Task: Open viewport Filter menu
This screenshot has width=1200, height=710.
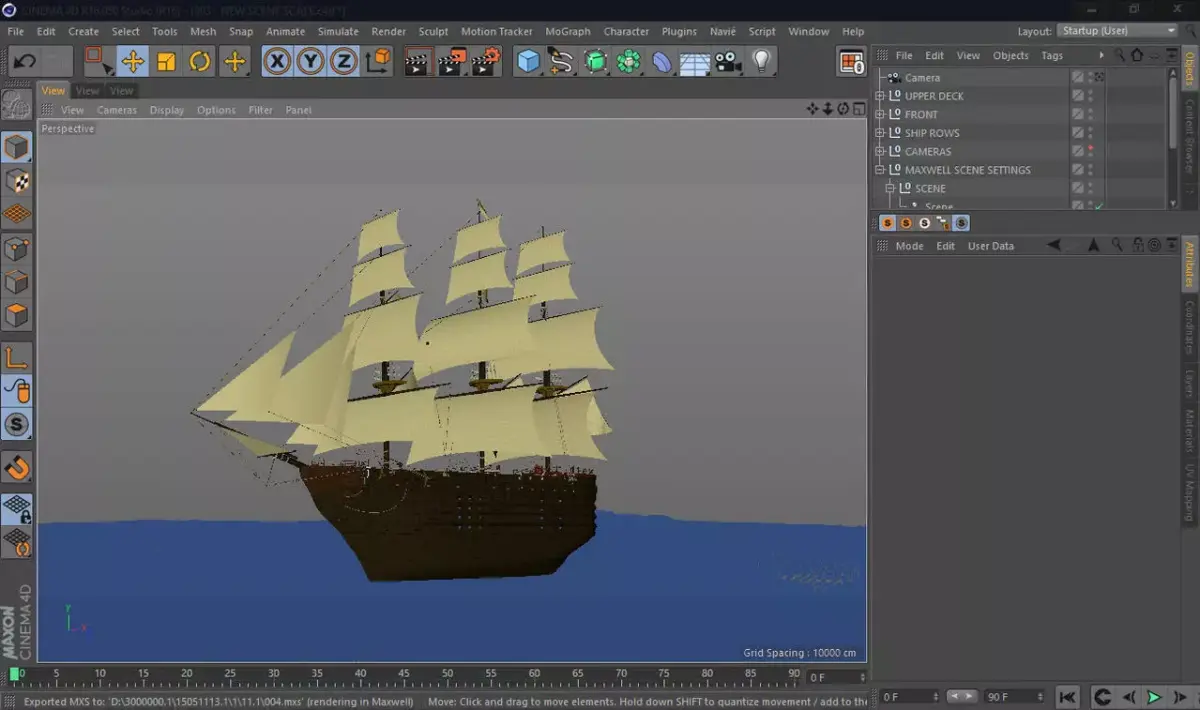Action: pyautogui.click(x=260, y=110)
